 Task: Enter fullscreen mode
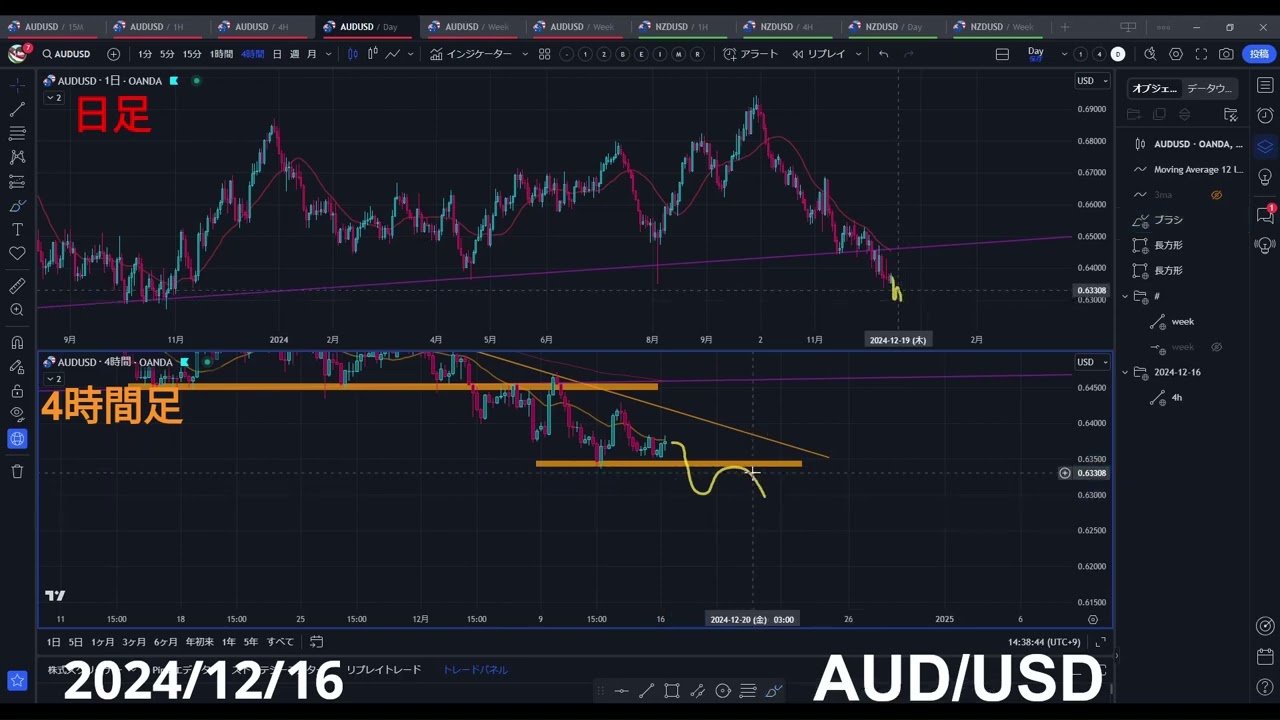point(1201,54)
